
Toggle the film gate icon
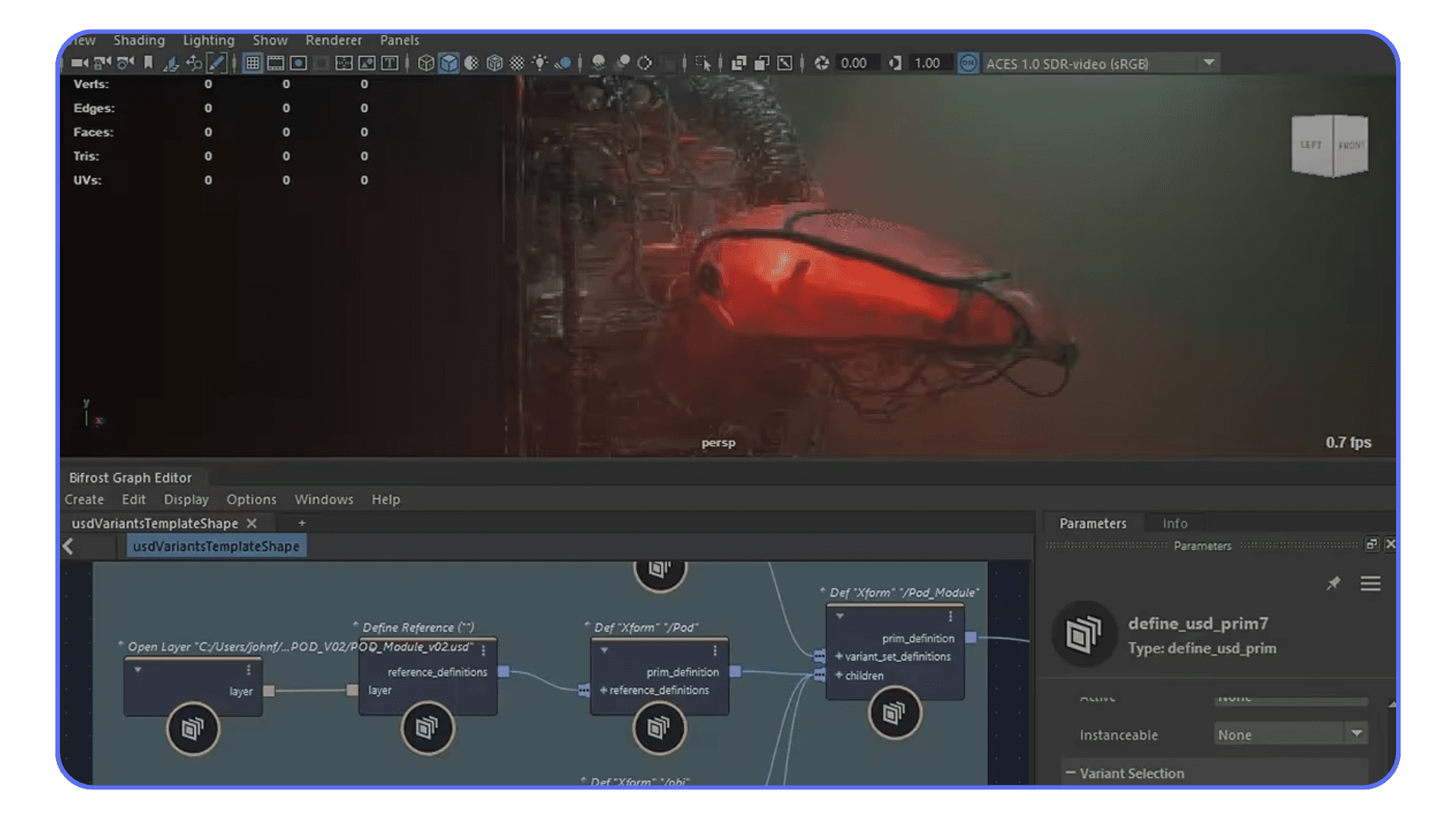point(275,63)
